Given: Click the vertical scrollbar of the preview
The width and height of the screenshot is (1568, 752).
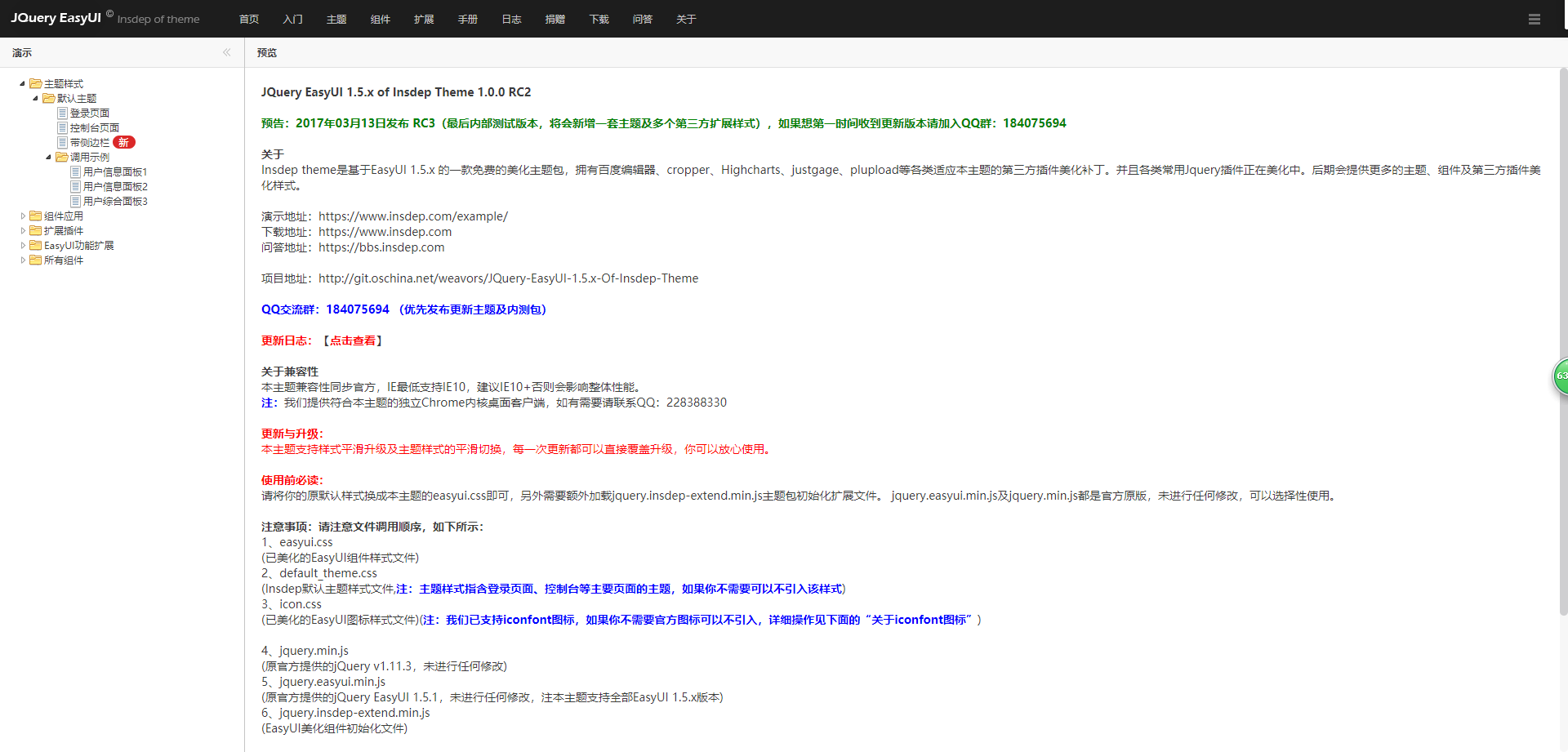Looking at the screenshot, I should point(1563,341).
